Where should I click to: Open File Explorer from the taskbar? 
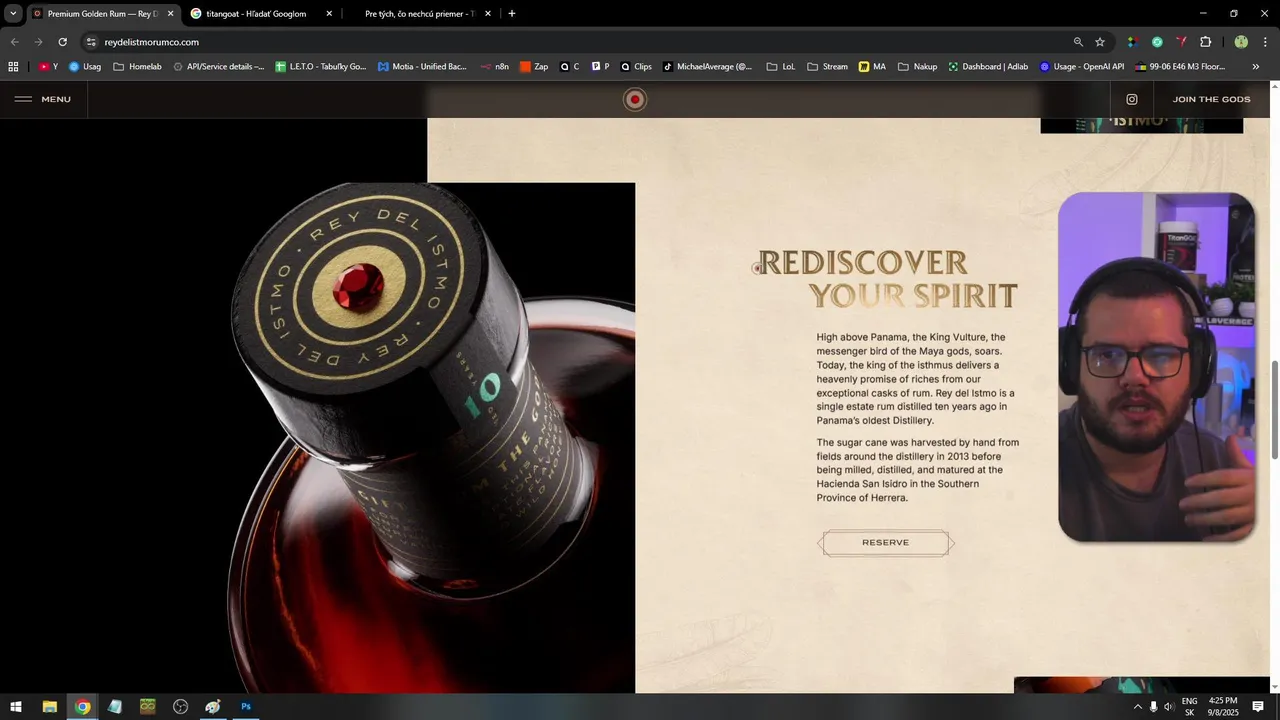49,707
